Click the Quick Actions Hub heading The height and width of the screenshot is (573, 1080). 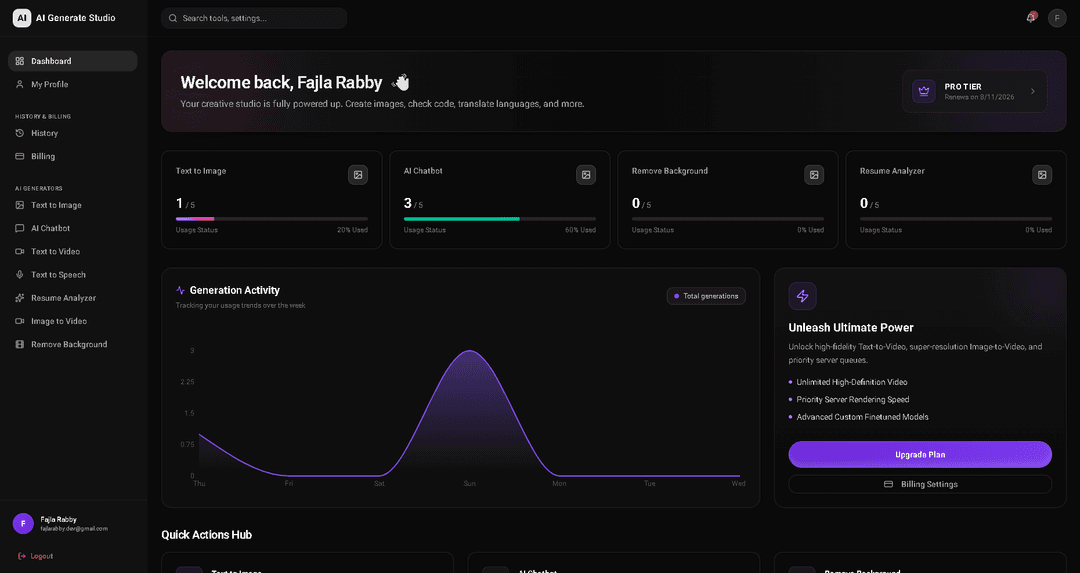[207, 535]
